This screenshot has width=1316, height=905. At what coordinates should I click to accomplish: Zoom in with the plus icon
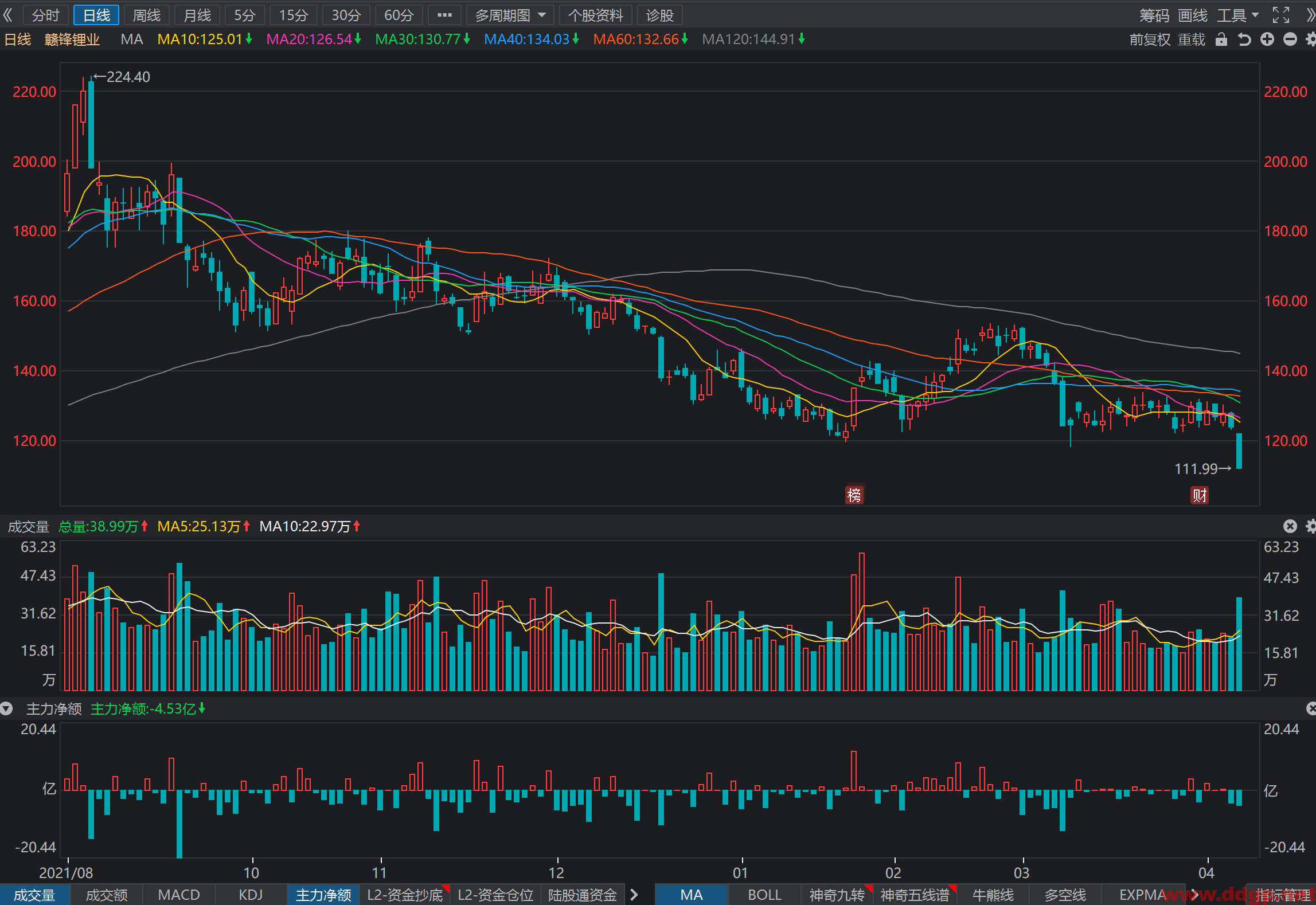[1267, 40]
